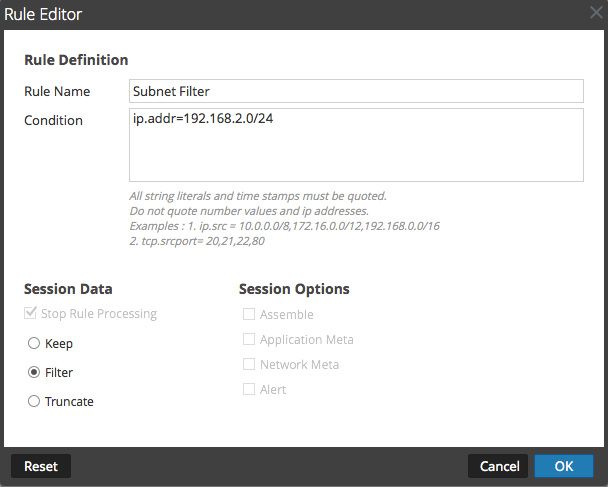Click the Rule Editor title bar

point(300,14)
